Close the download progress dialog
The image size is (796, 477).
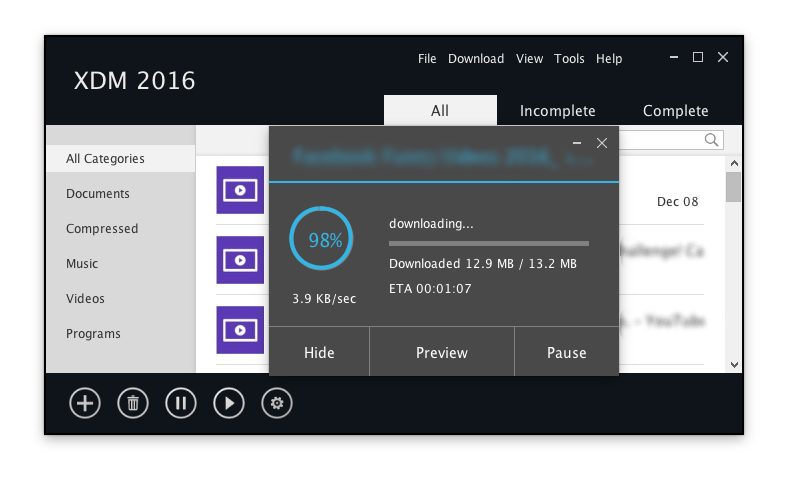coord(602,143)
